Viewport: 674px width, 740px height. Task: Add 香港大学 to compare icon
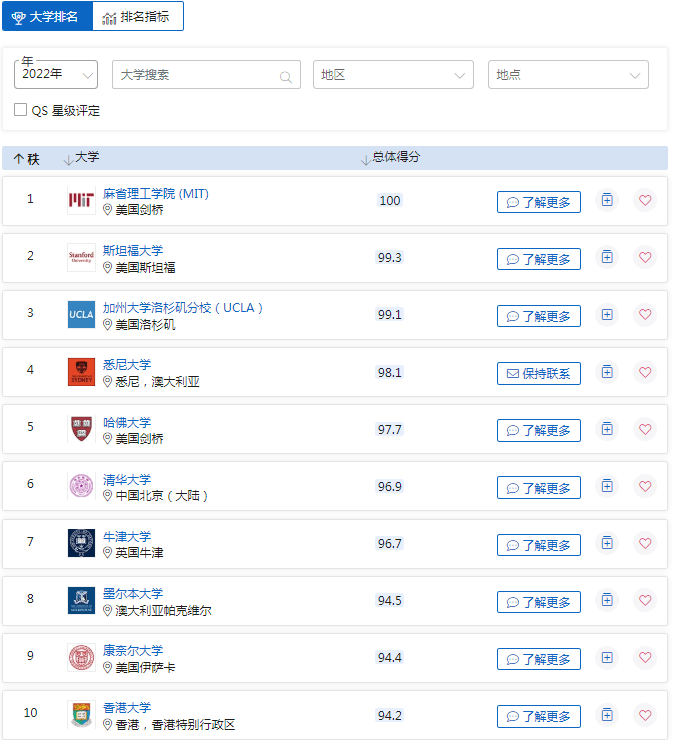point(607,715)
